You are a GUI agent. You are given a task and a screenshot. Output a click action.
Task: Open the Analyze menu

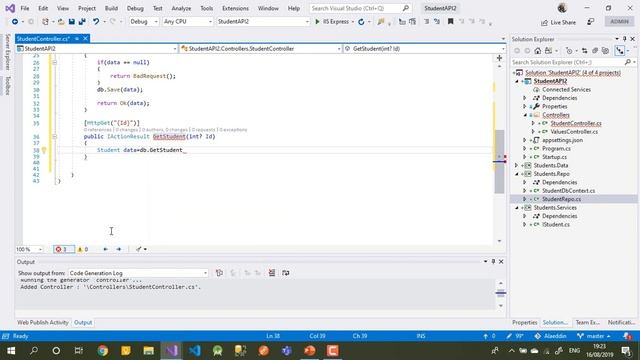click(181, 8)
